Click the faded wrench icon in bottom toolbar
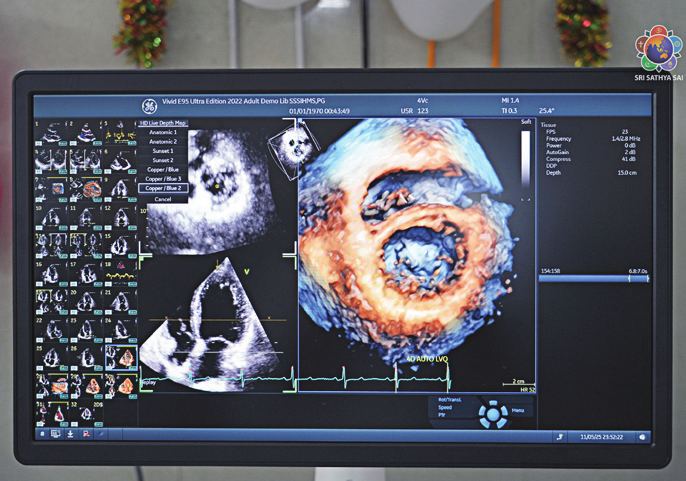686x481 pixels. coord(100,434)
